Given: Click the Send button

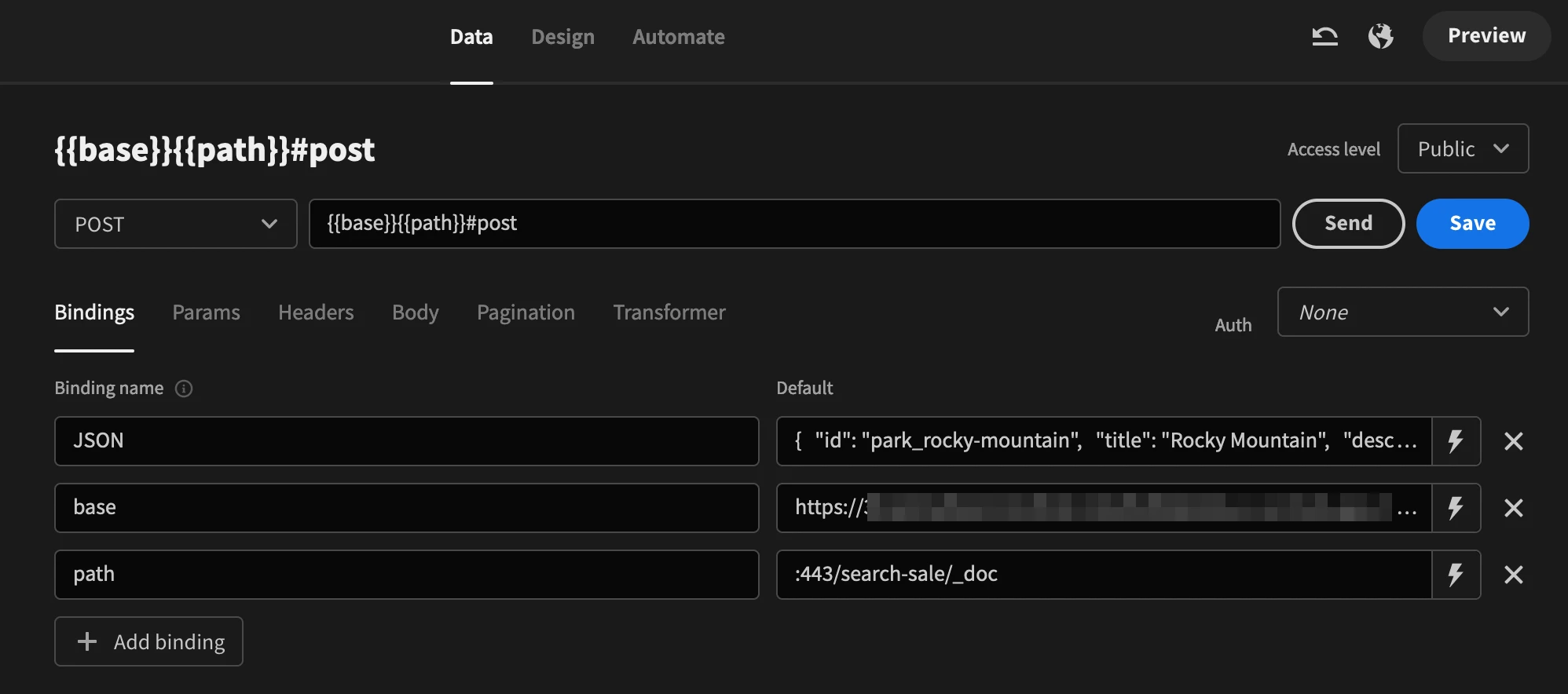Looking at the screenshot, I should click(x=1348, y=224).
